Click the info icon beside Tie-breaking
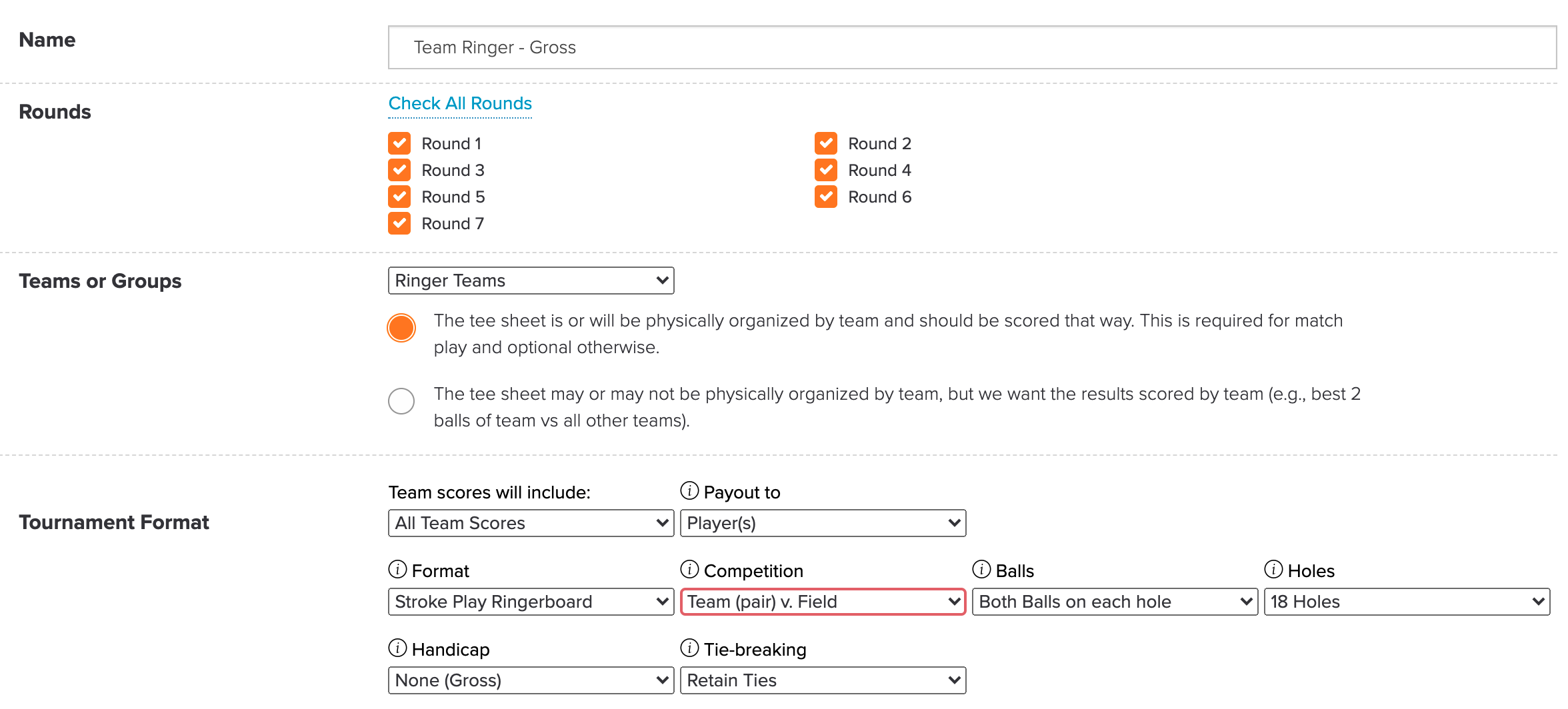The width and height of the screenshot is (1568, 709). click(x=689, y=648)
